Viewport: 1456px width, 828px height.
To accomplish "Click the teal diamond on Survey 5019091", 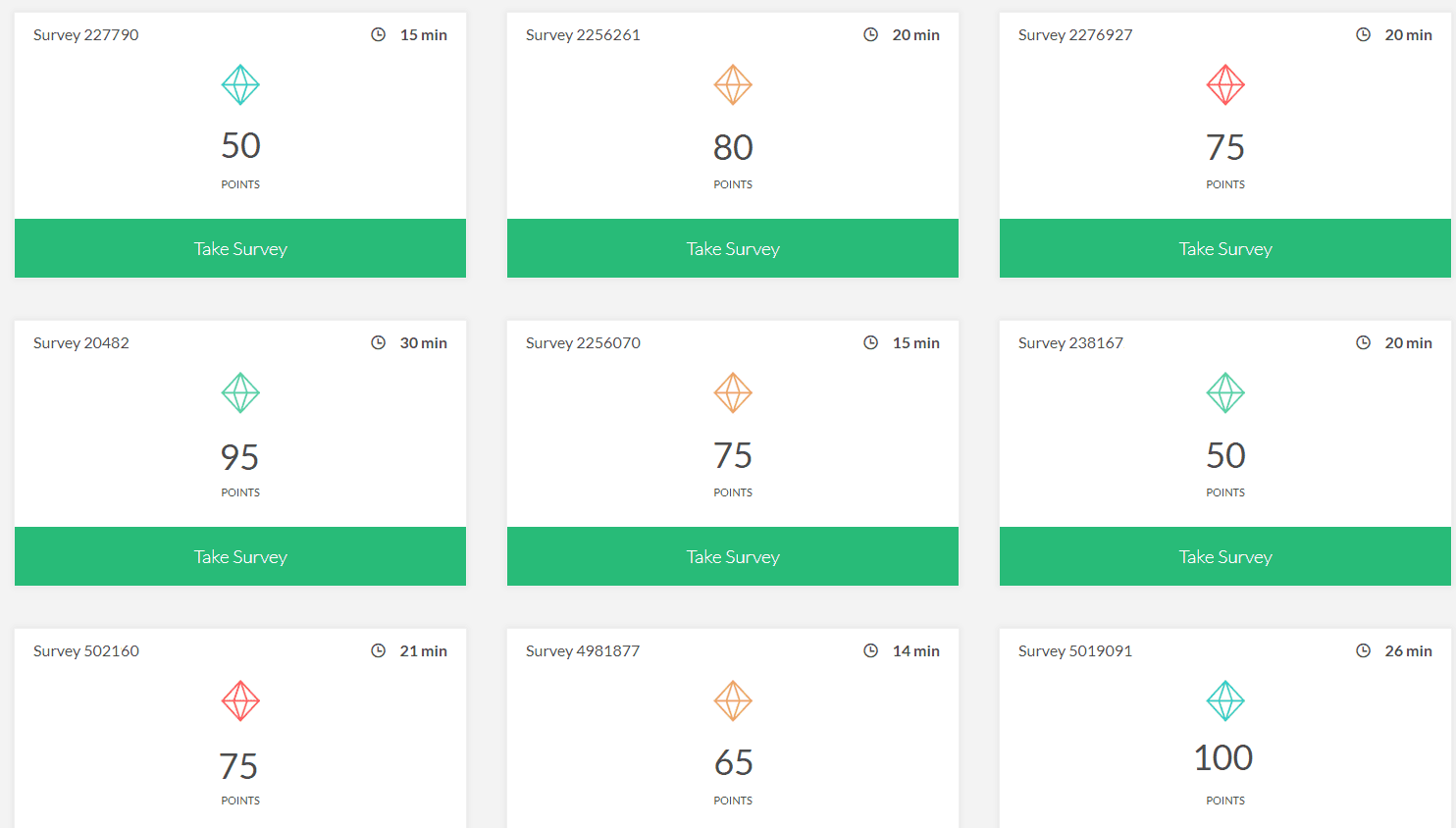I will tap(1225, 700).
